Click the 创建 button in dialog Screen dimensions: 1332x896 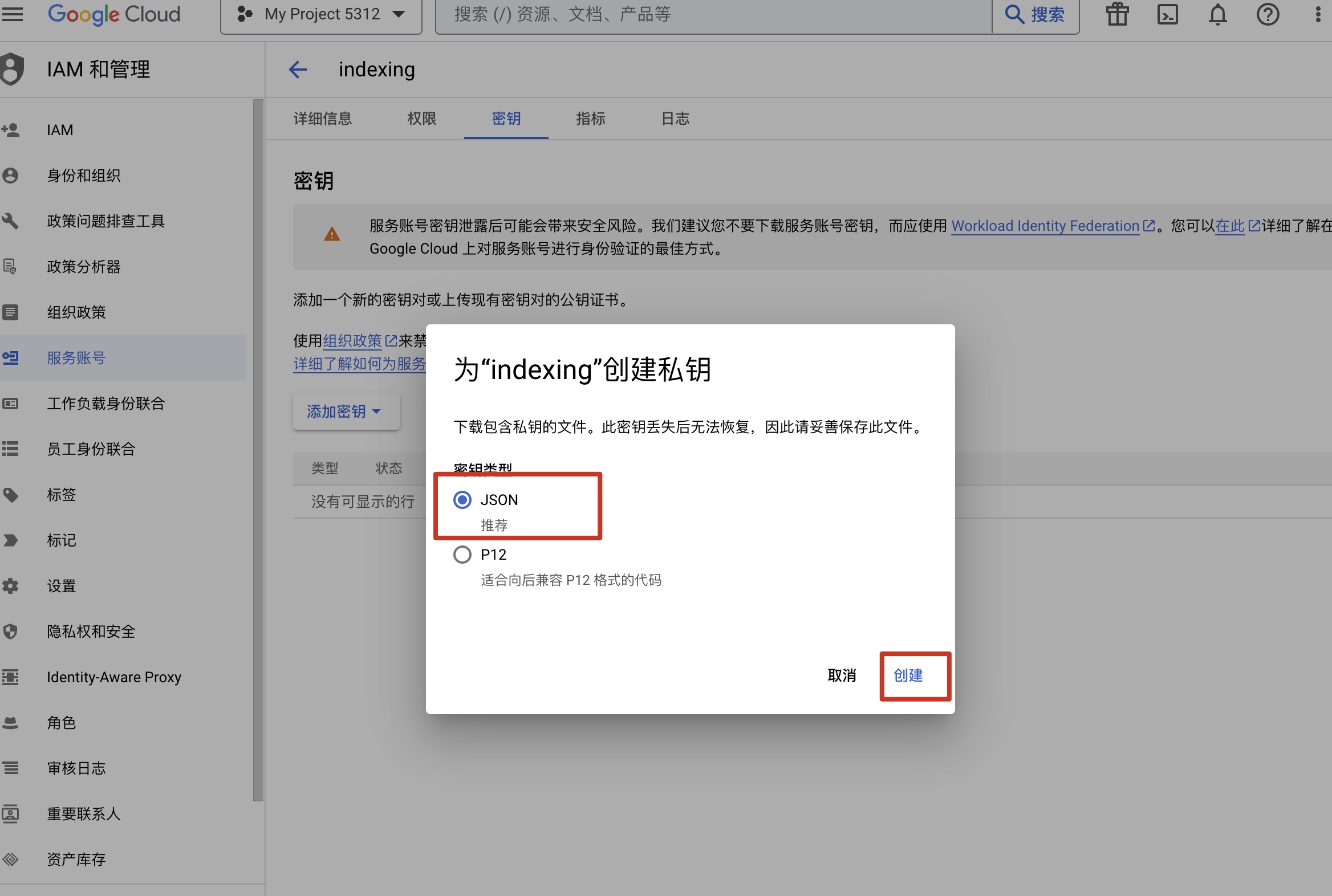[908, 675]
